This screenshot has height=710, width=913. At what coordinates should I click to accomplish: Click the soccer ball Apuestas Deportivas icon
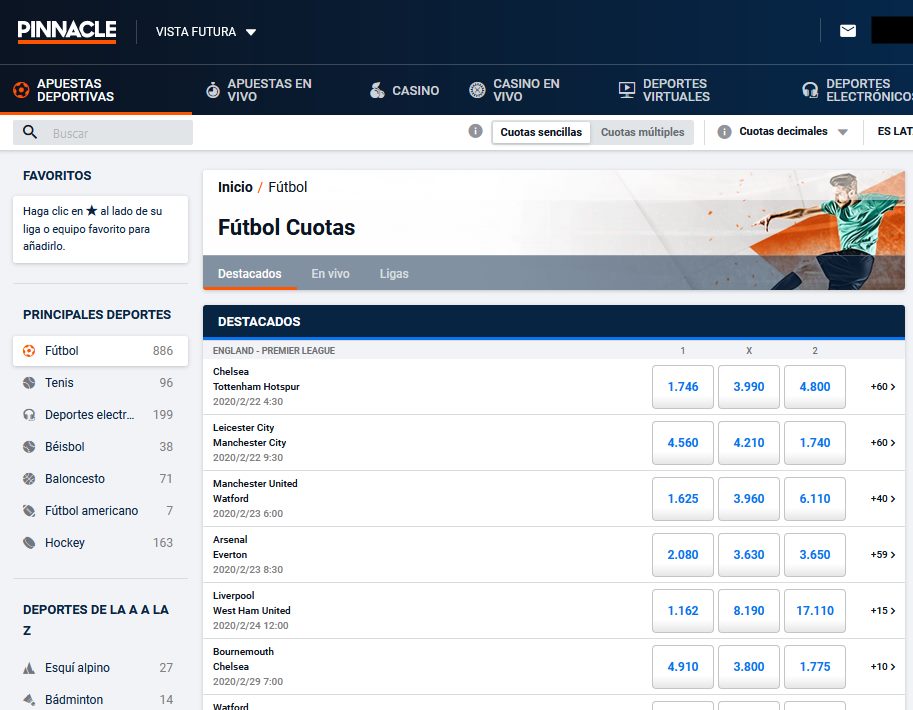pyautogui.click(x=22, y=90)
